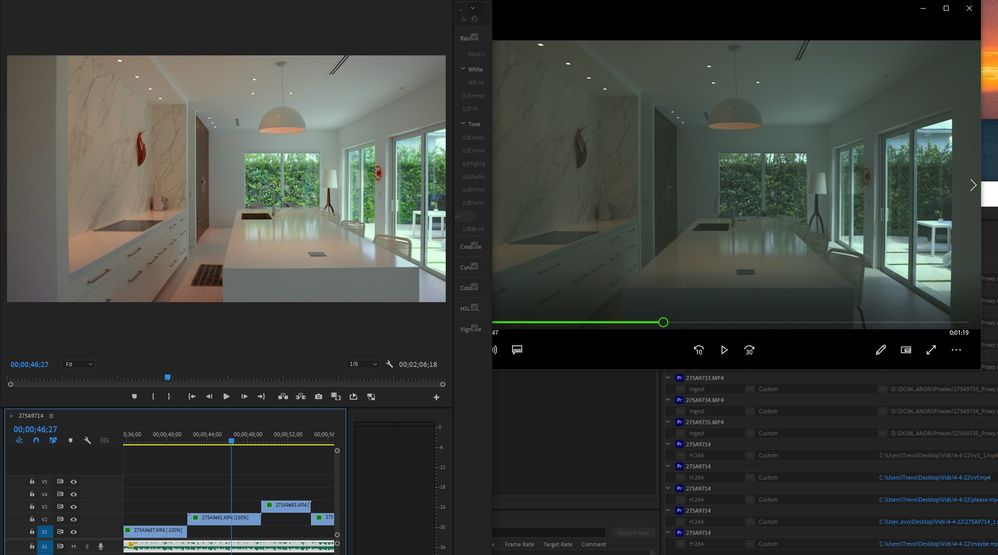Toggle mini view in media player
Screen dimensions: 998x555
pyautogui.click(x=906, y=350)
